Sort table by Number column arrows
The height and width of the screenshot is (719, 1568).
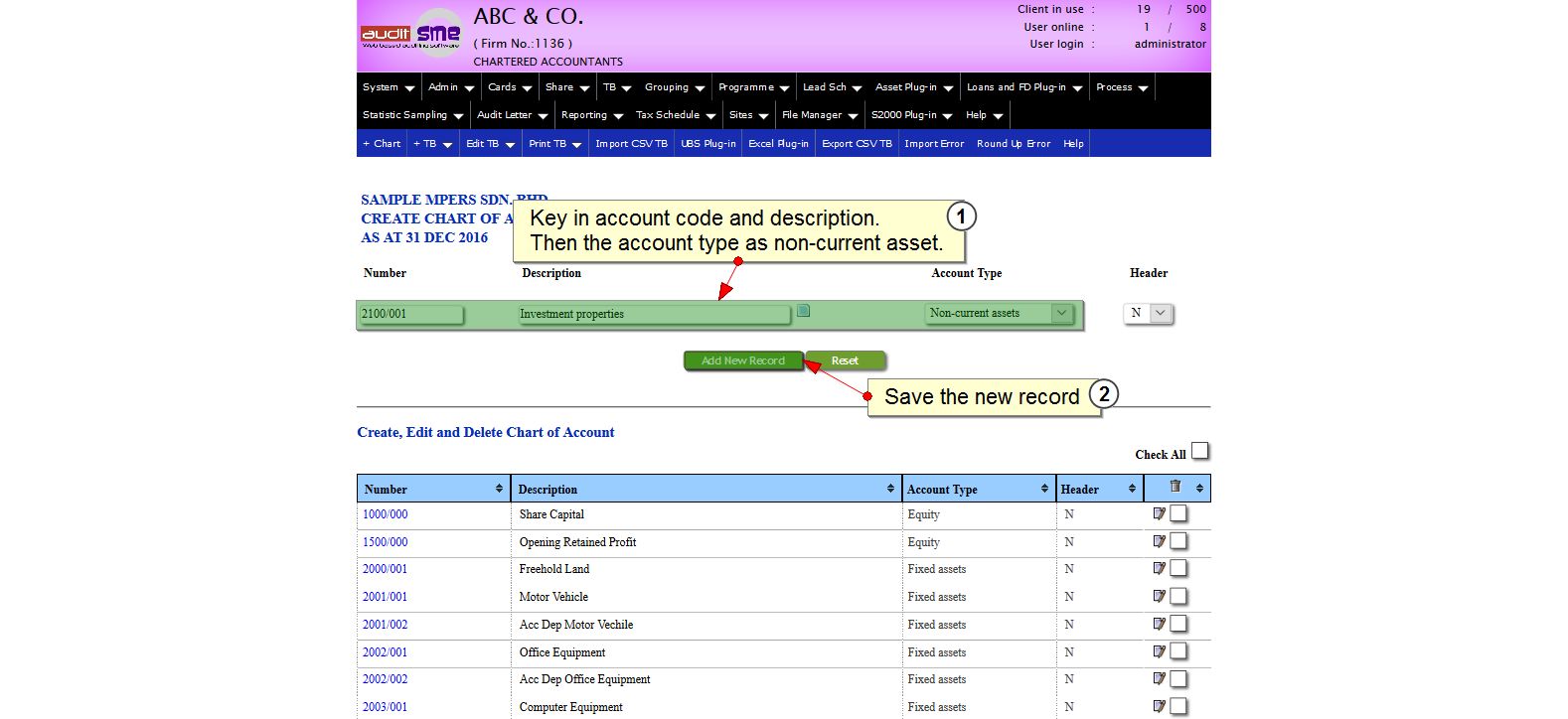pyautogui.click(x=499, y=489)
